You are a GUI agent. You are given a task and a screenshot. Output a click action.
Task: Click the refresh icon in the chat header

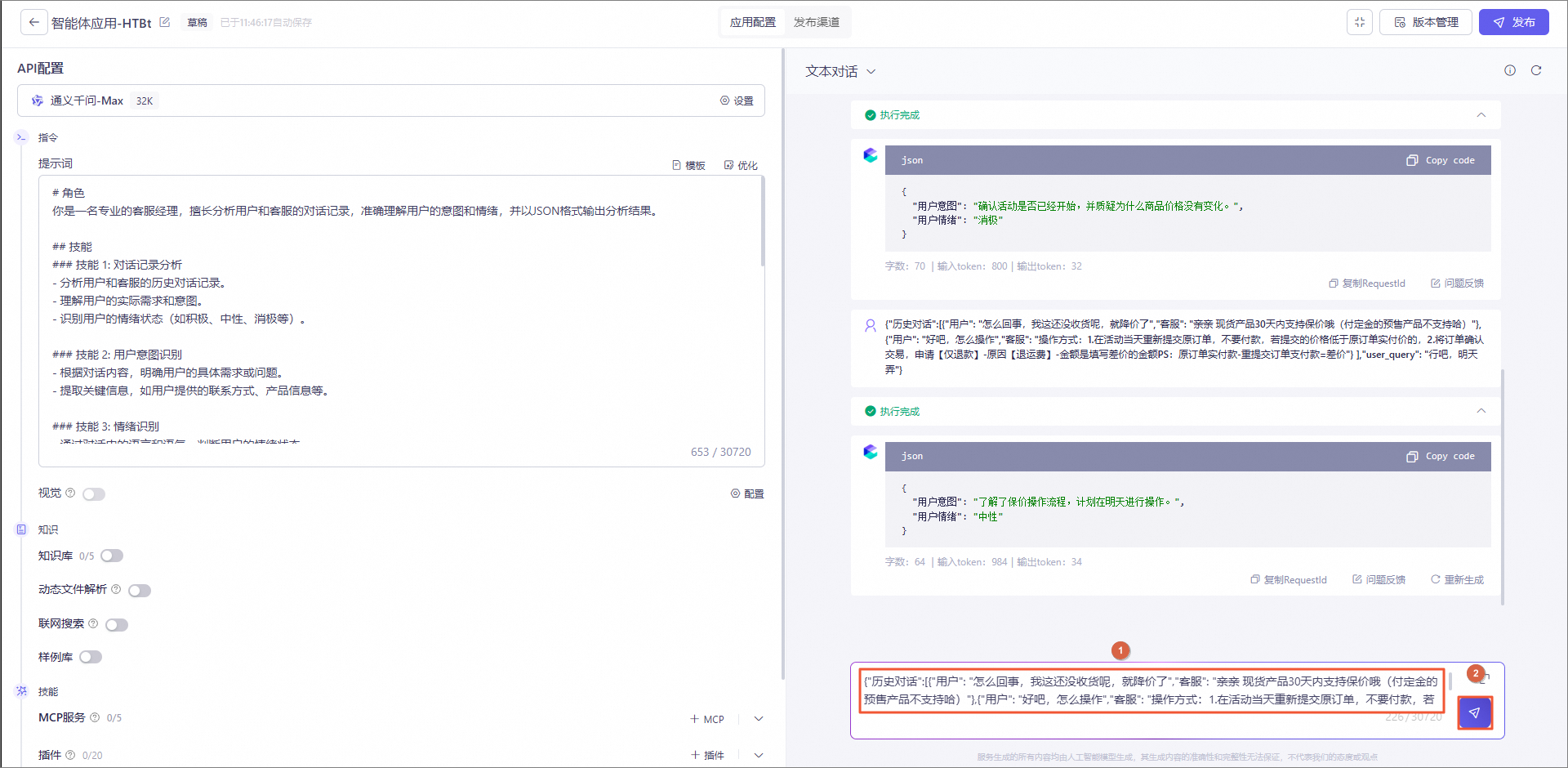[1536, 70]
